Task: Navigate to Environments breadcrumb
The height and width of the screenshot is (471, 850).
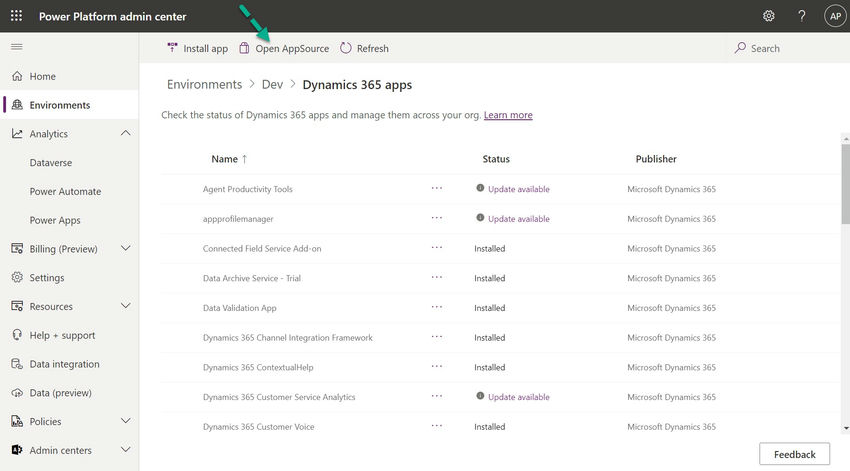Action: pyautogui.click(x=204, y=85)
